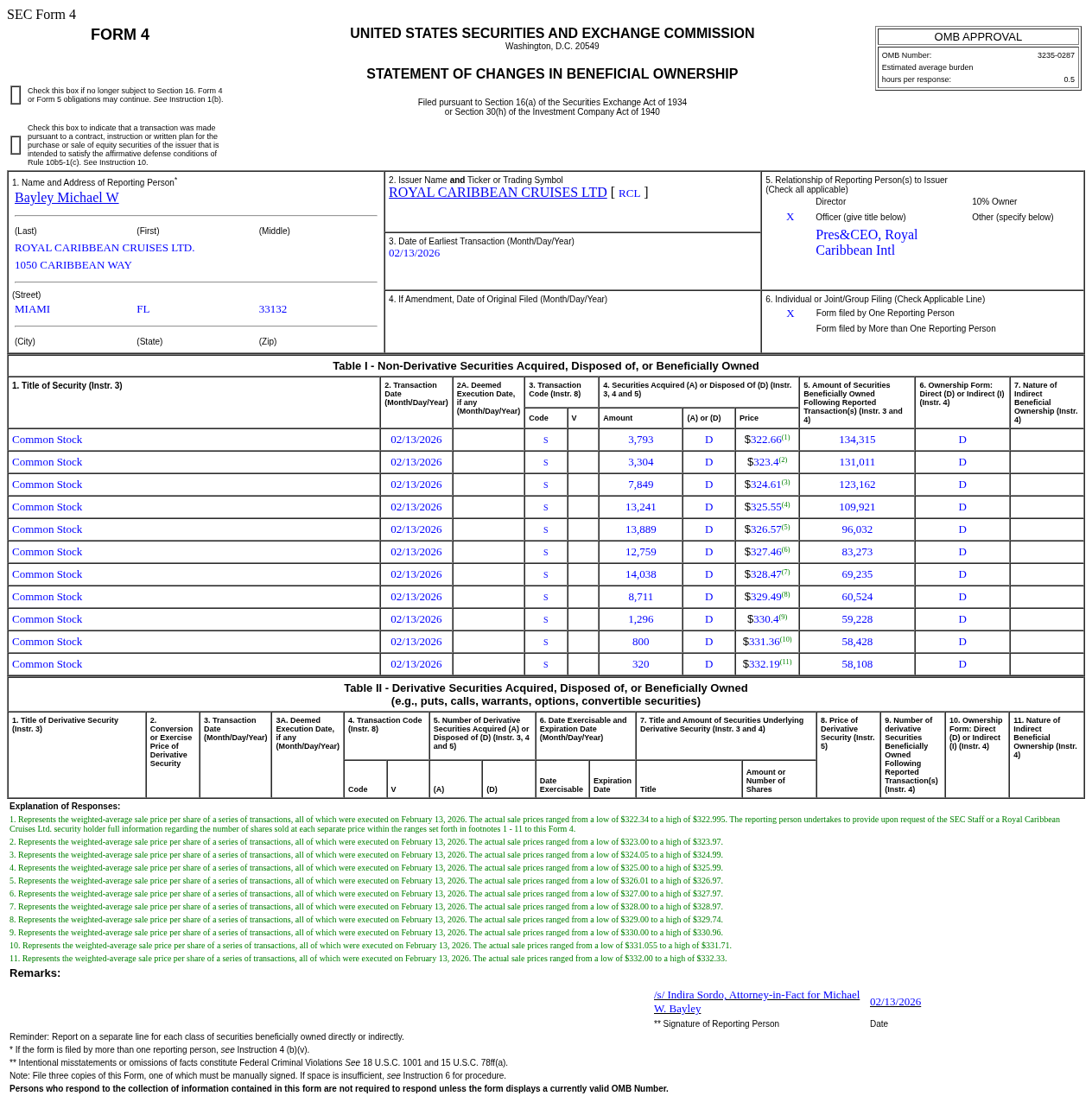Click Common Stock in the 134,315 row
The image size is (1092, 1115).
(x=48, y=440)
